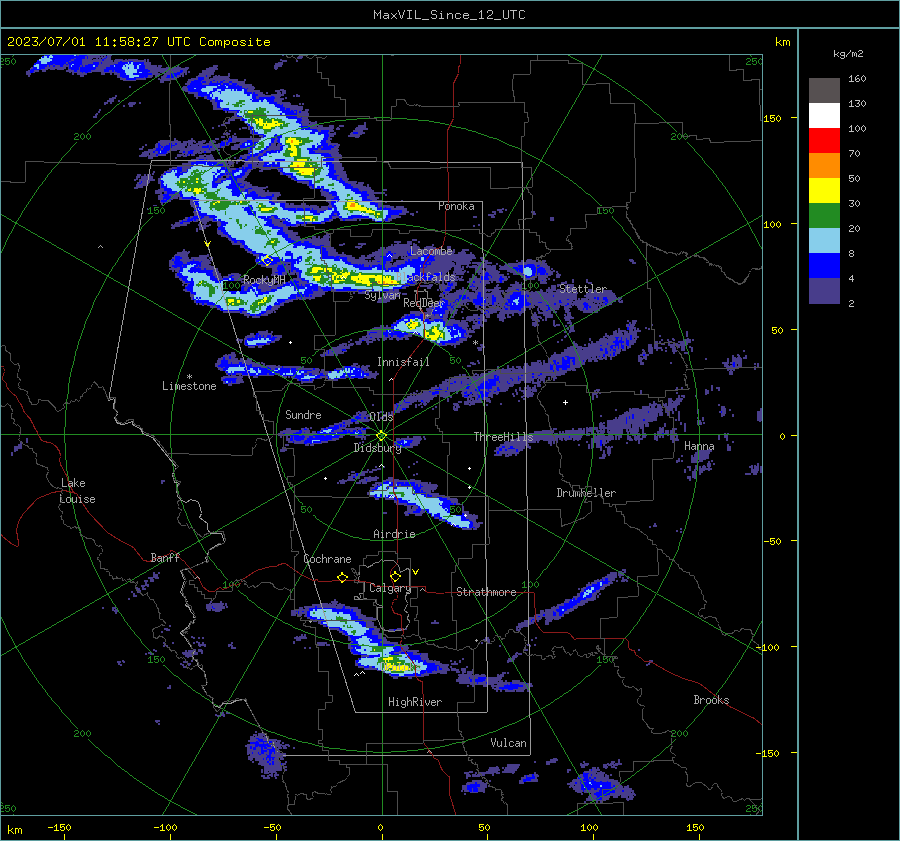The height and width of the screenshot is (841, 900).
Task: Select the grey 130-160 legend swatch
Action: [x=824, y=91]
